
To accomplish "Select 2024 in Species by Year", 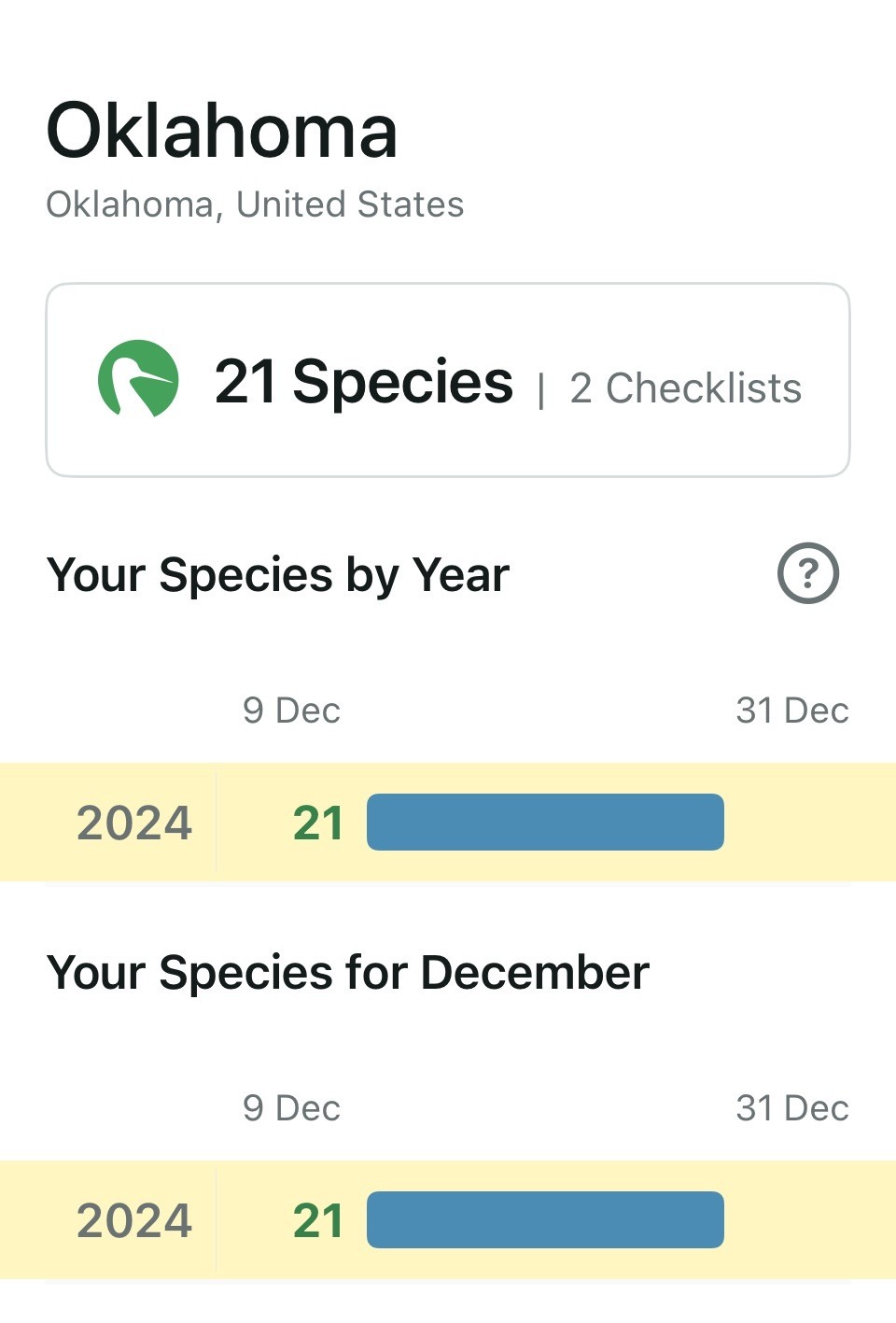I will click(x=134, y=823).
